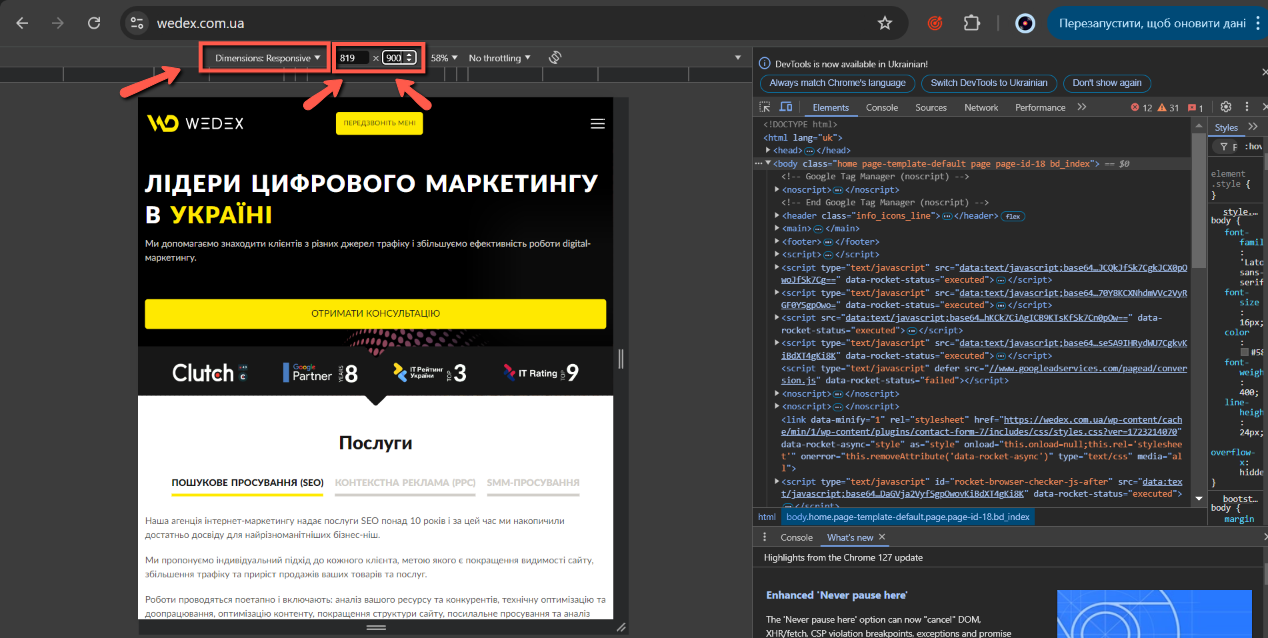Collapse the body element node

(x=768, y=163)
